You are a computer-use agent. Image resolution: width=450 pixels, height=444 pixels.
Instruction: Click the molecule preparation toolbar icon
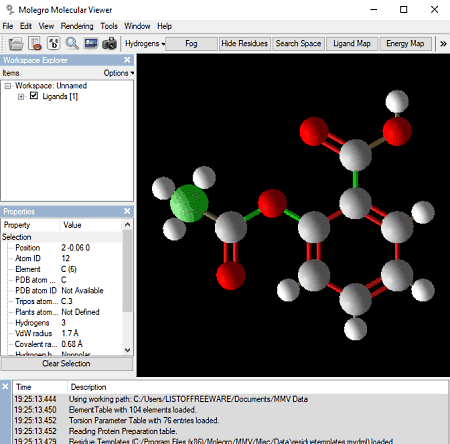(x=54, y=44)
